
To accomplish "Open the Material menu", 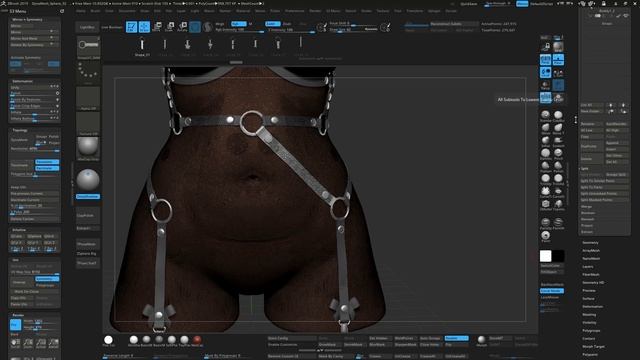I will click(243, 11).
